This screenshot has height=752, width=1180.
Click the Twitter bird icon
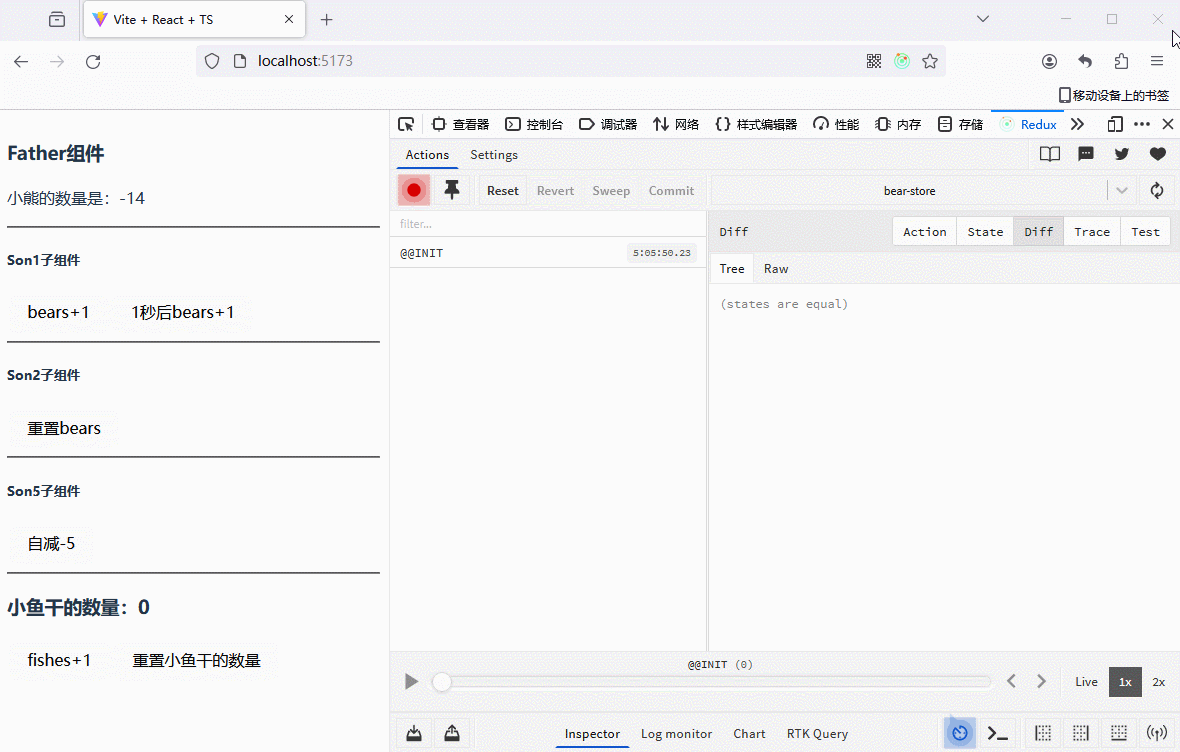[x=1121, y=154]
